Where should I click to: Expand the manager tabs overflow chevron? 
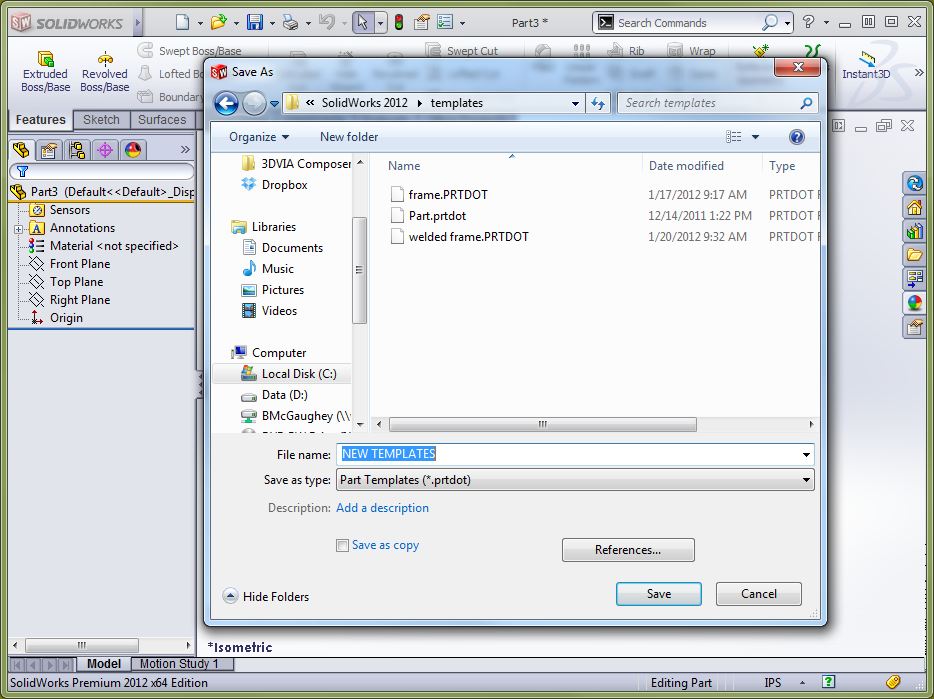click(x=185, y=150)
